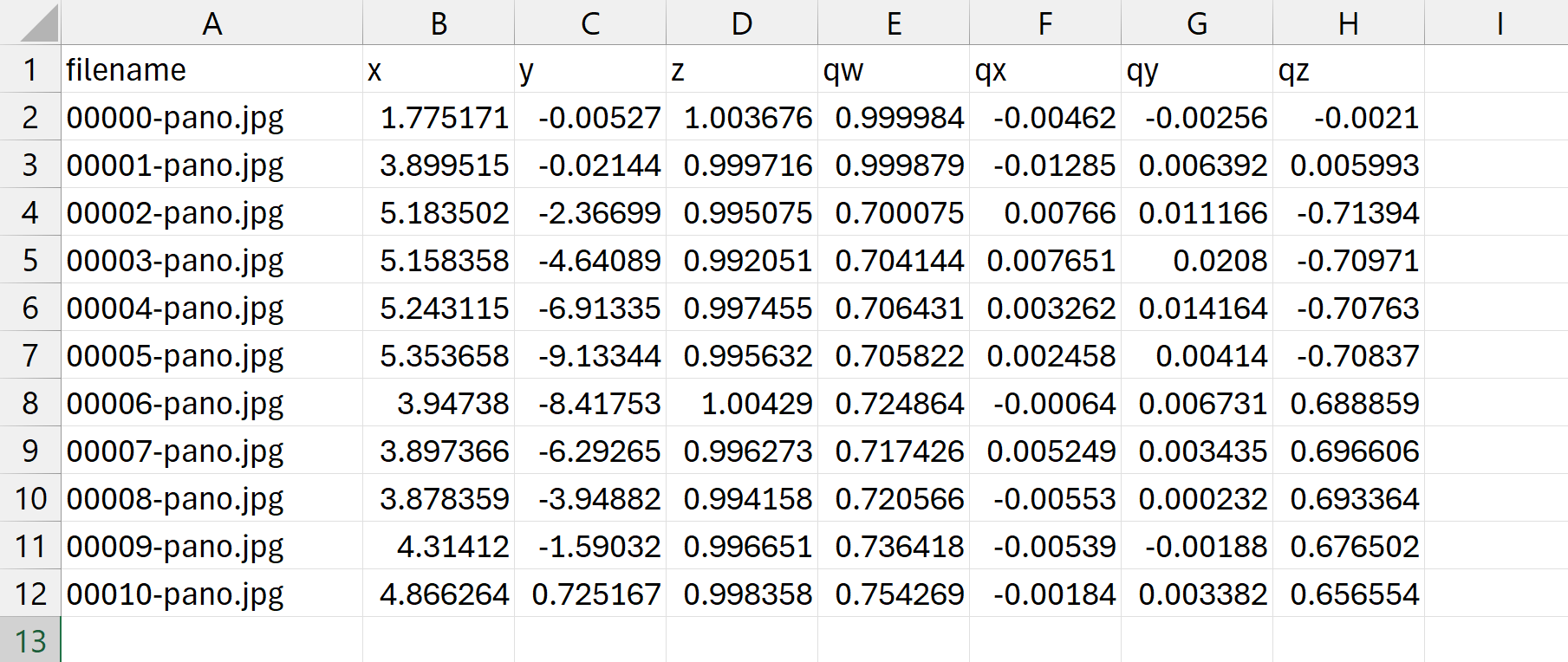Viewport: 1568px width, 662px height.
Task: Select column G header
Action: pos(1197,22)
